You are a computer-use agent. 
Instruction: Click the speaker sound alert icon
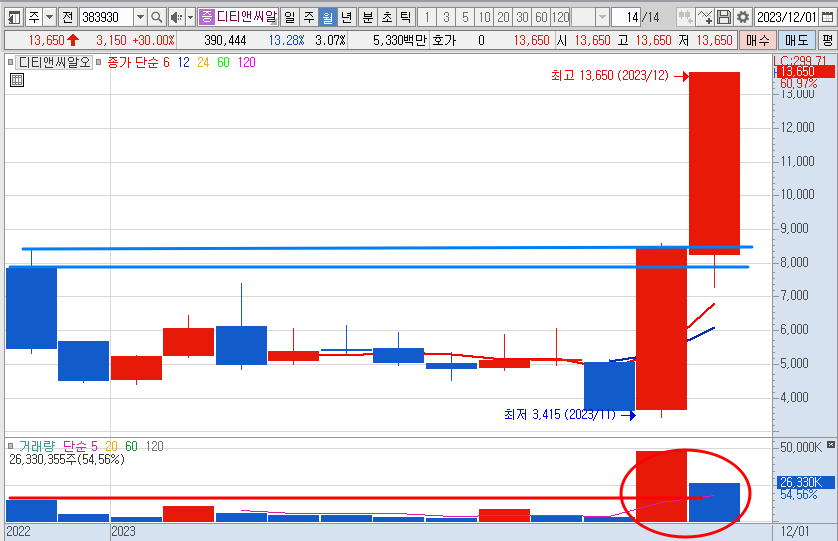pyautogui.click(x=176, y=18)
